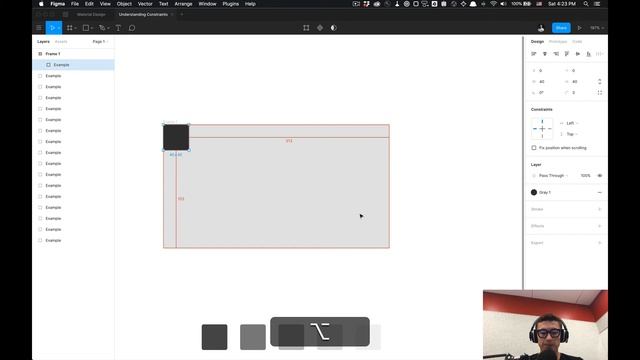Click the Align Left icon

click(x=533, y=54)
